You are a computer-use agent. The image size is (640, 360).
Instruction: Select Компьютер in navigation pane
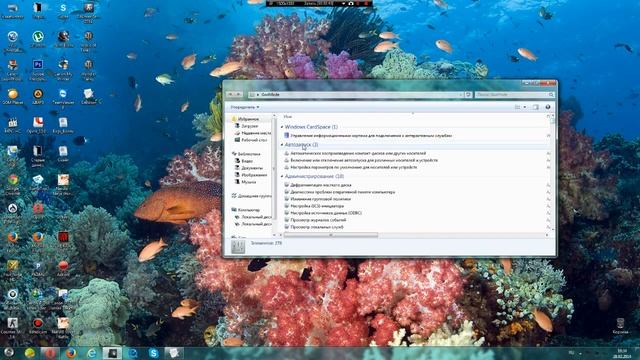(x=246, y=210)
